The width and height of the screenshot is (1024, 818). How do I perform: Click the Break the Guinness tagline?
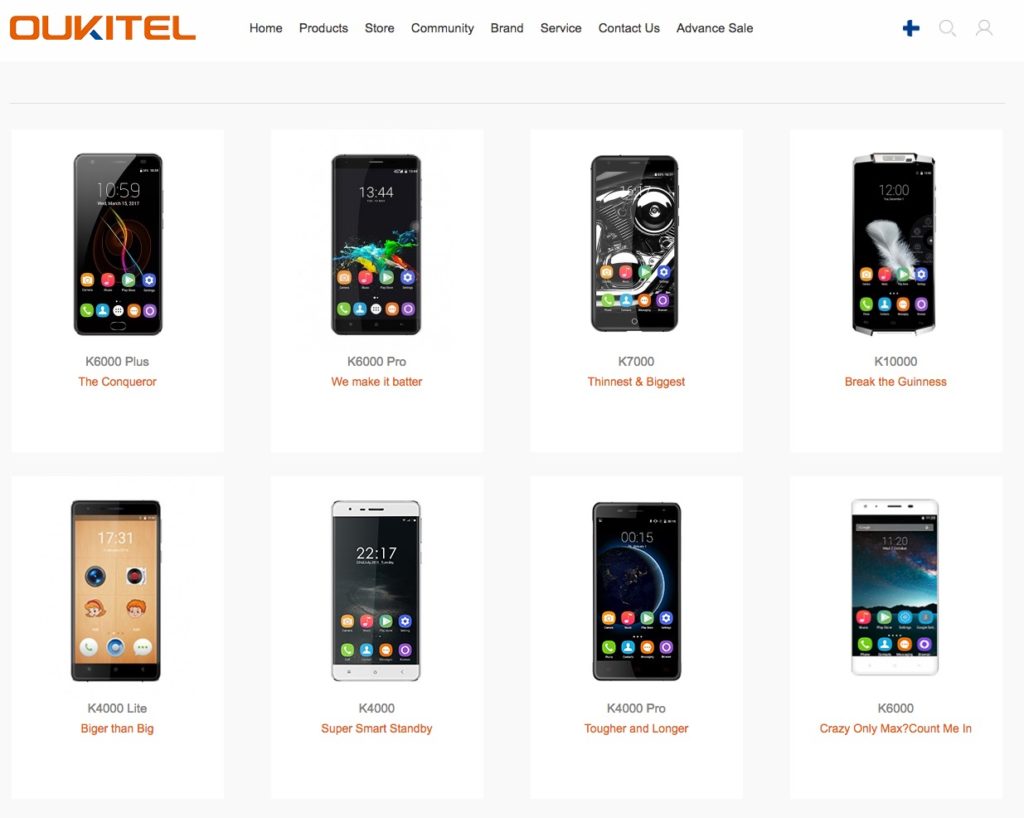pyautogui.click(x=895, y=382)
